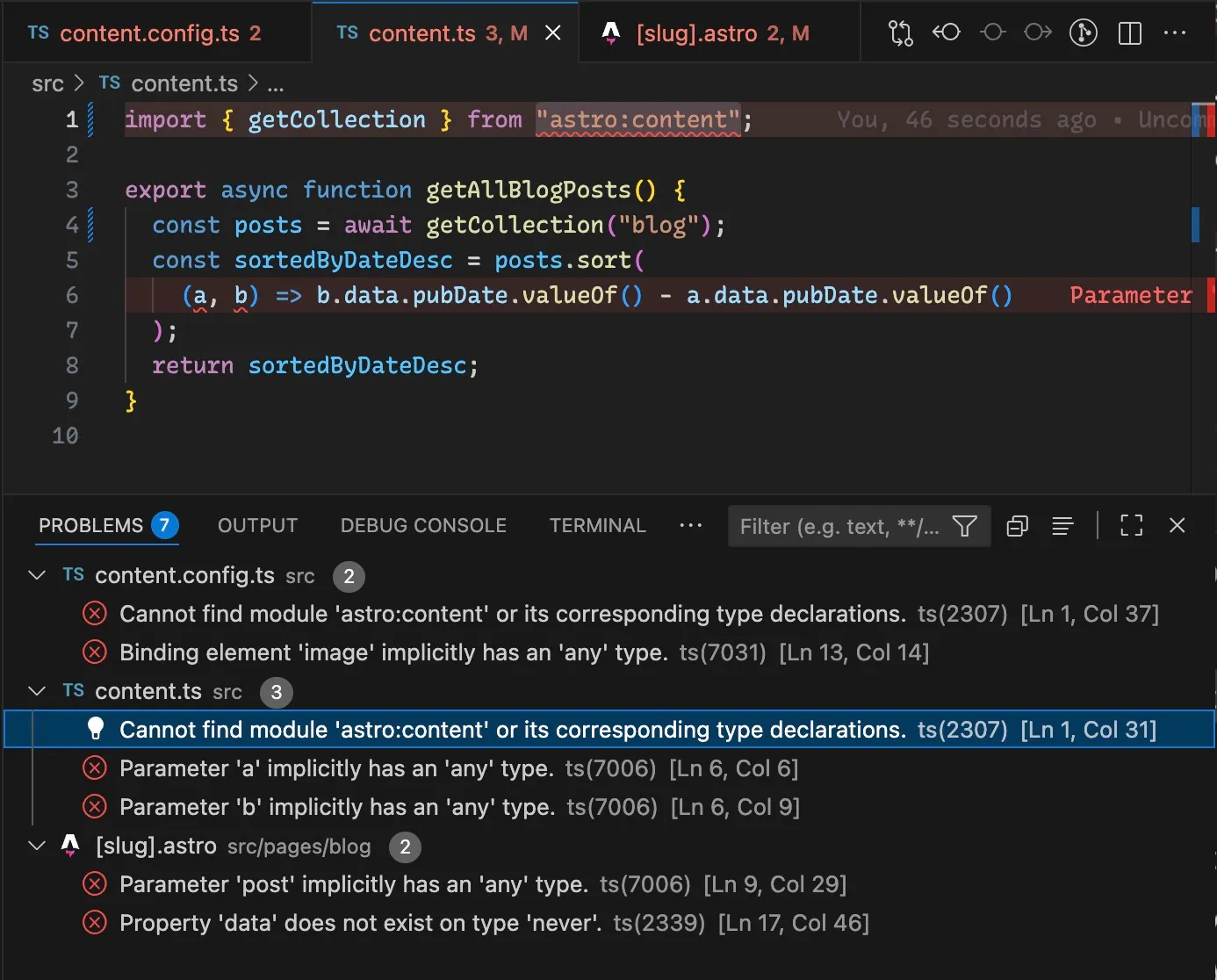Open More Actions via the ellipsis icon
The height and width of the screenshot is (980, 1217).
pos(1175,32)
